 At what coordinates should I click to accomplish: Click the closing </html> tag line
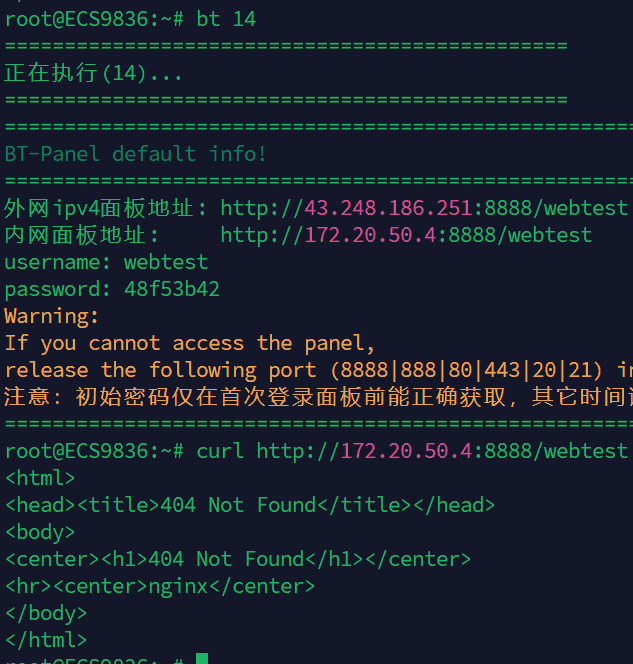pos(46,640)
